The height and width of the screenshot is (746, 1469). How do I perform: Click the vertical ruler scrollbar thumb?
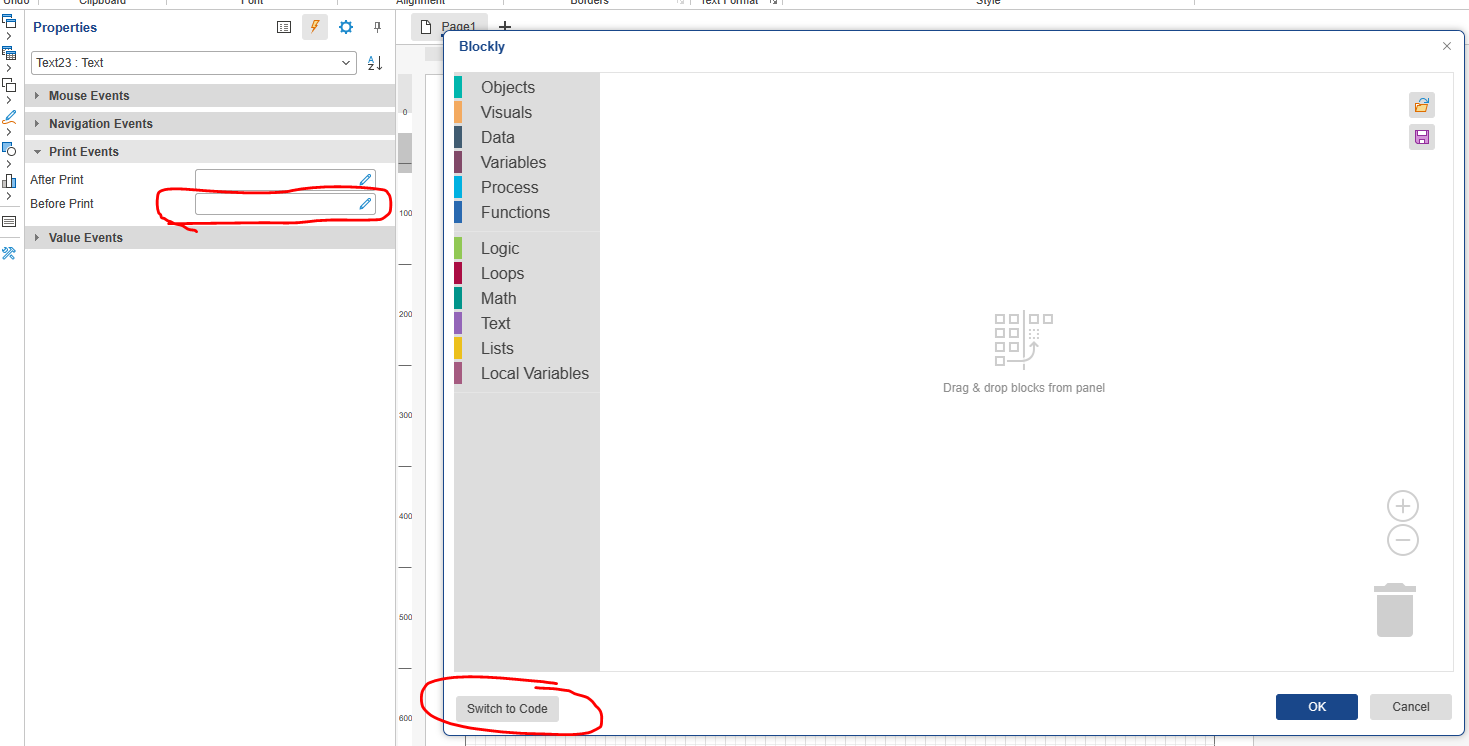pos(405,153)
